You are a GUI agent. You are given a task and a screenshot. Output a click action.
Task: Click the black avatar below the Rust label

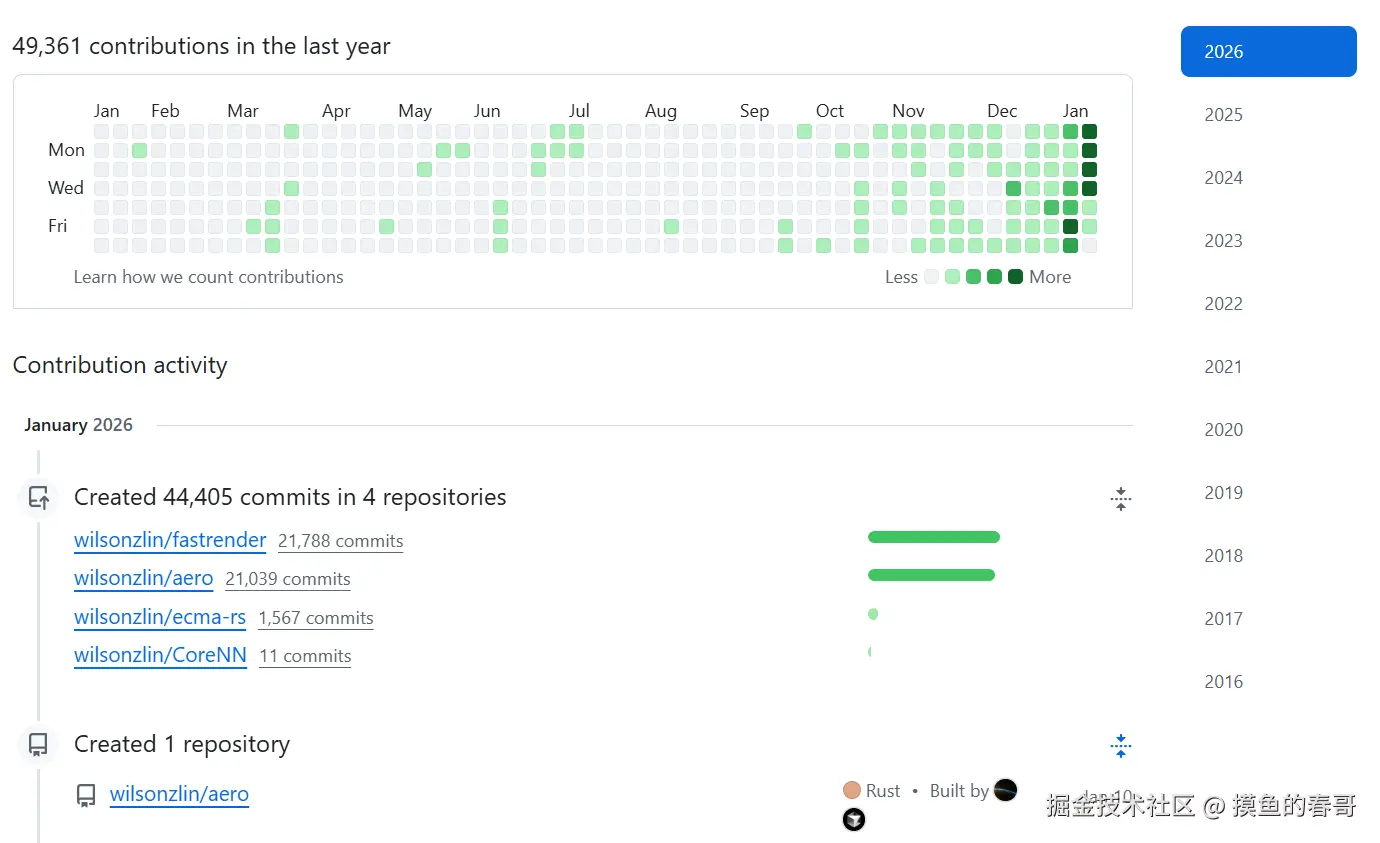pyautogui.click(x=854, y=820)
